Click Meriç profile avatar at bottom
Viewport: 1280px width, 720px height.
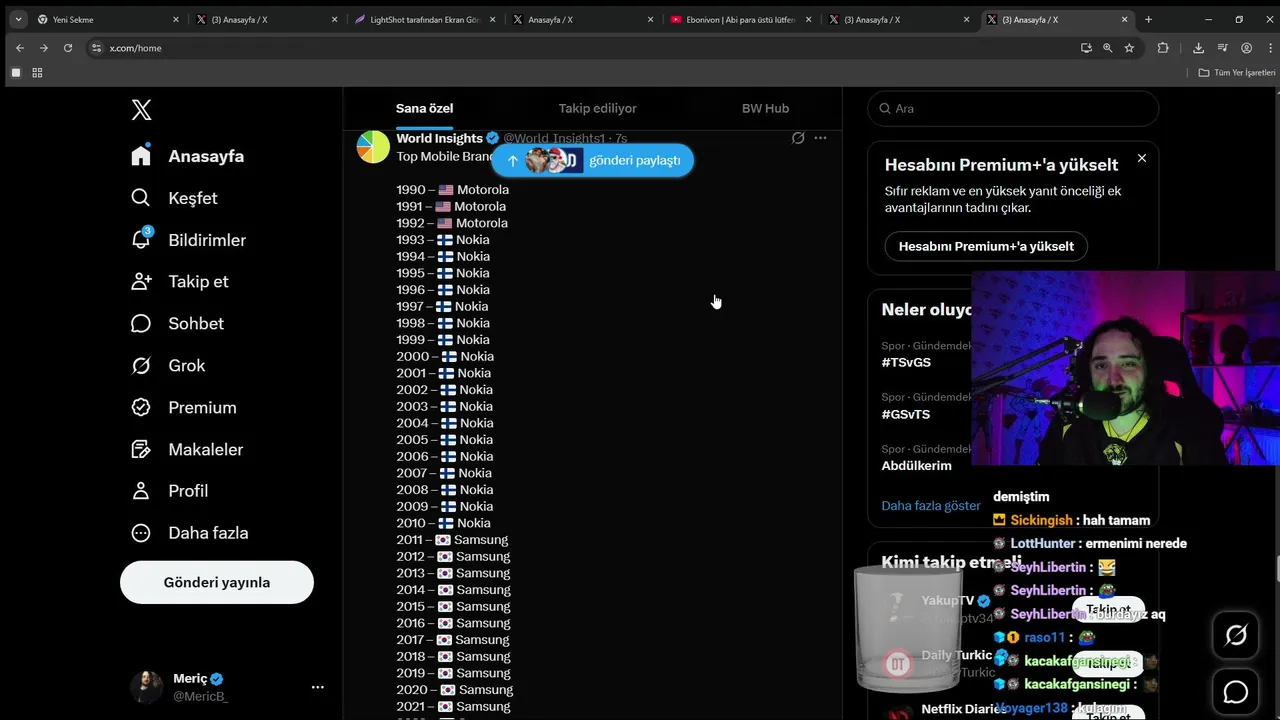point(146,687)
